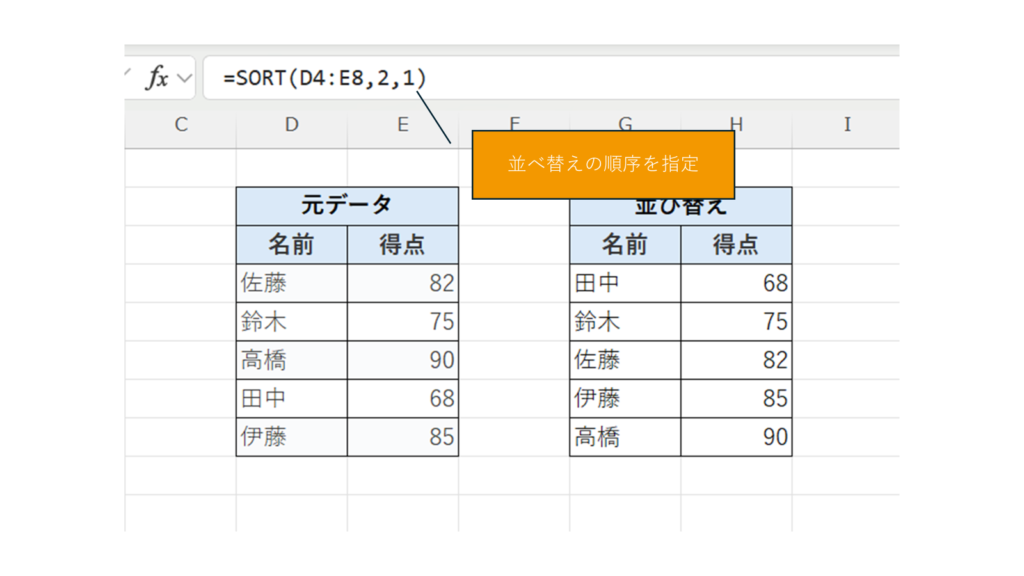Screen dimensions: 1024x576
Task: Select the 佐藤 cell in 元データ table
Action: 291,283
